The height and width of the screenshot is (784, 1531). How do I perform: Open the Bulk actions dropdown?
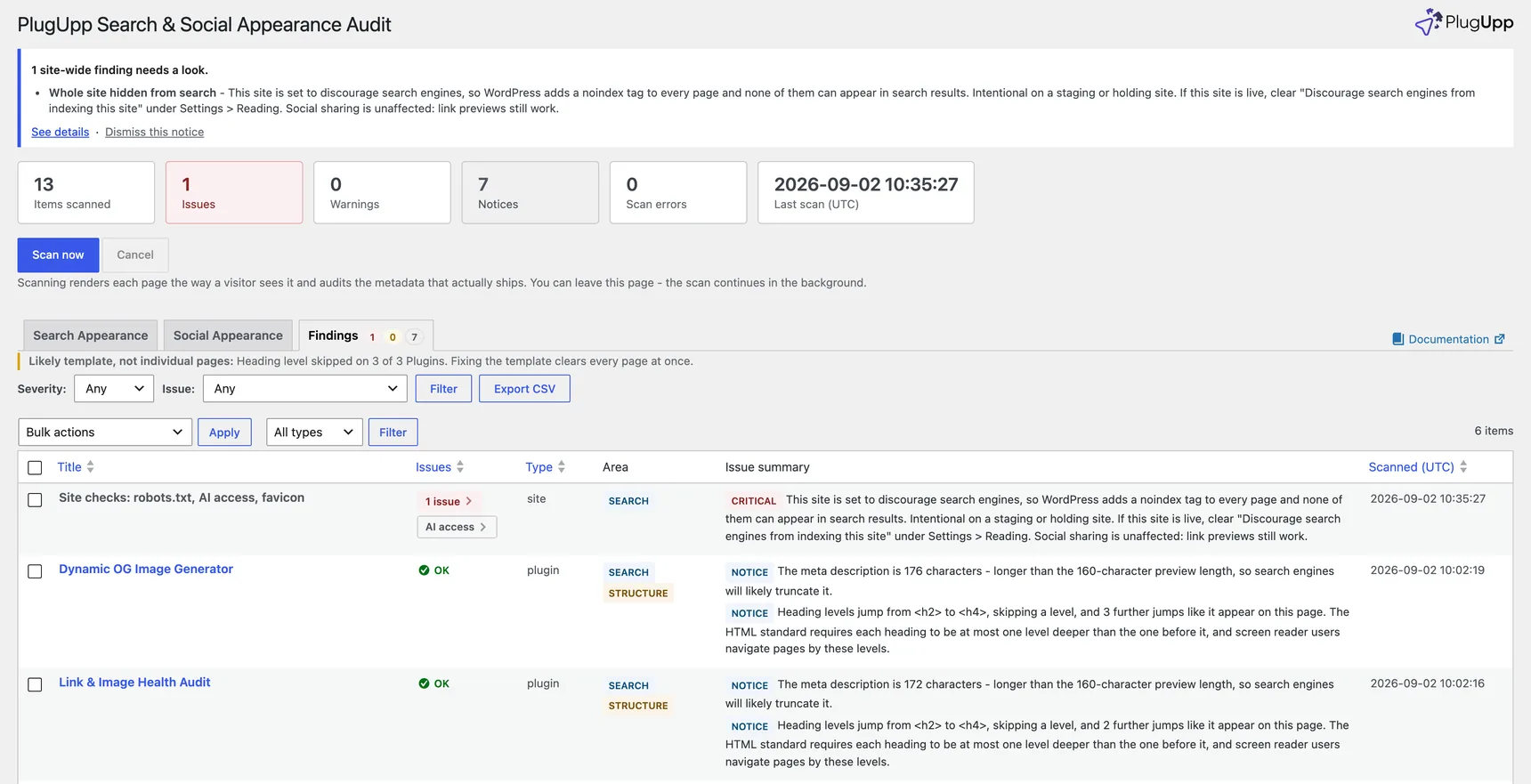tap(105, 432)
